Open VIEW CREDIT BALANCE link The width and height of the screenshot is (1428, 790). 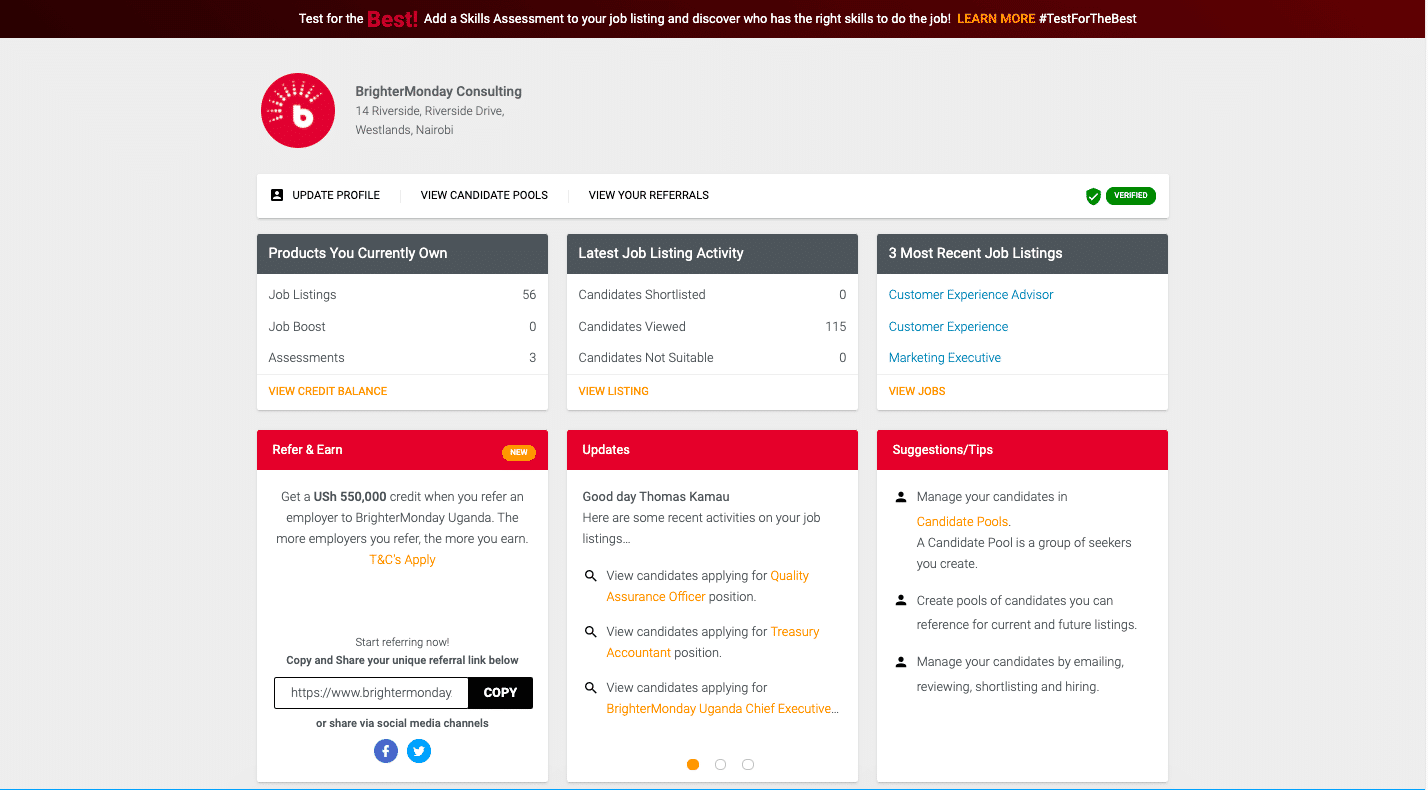coord(328,391)
